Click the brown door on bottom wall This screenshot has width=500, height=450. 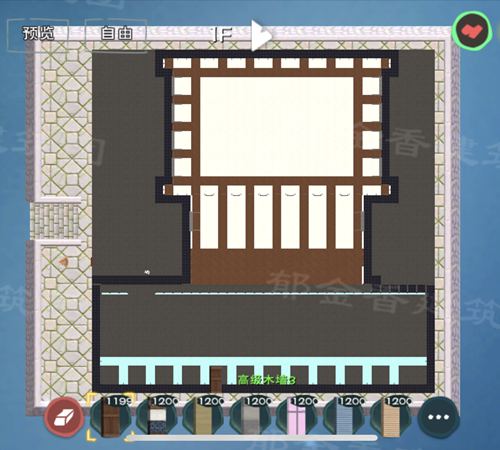(216, 380)
